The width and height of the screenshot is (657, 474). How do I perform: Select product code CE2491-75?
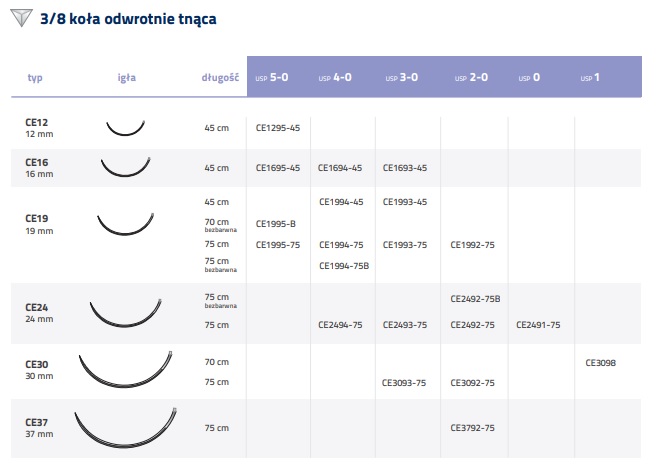(x=538, y=325)
